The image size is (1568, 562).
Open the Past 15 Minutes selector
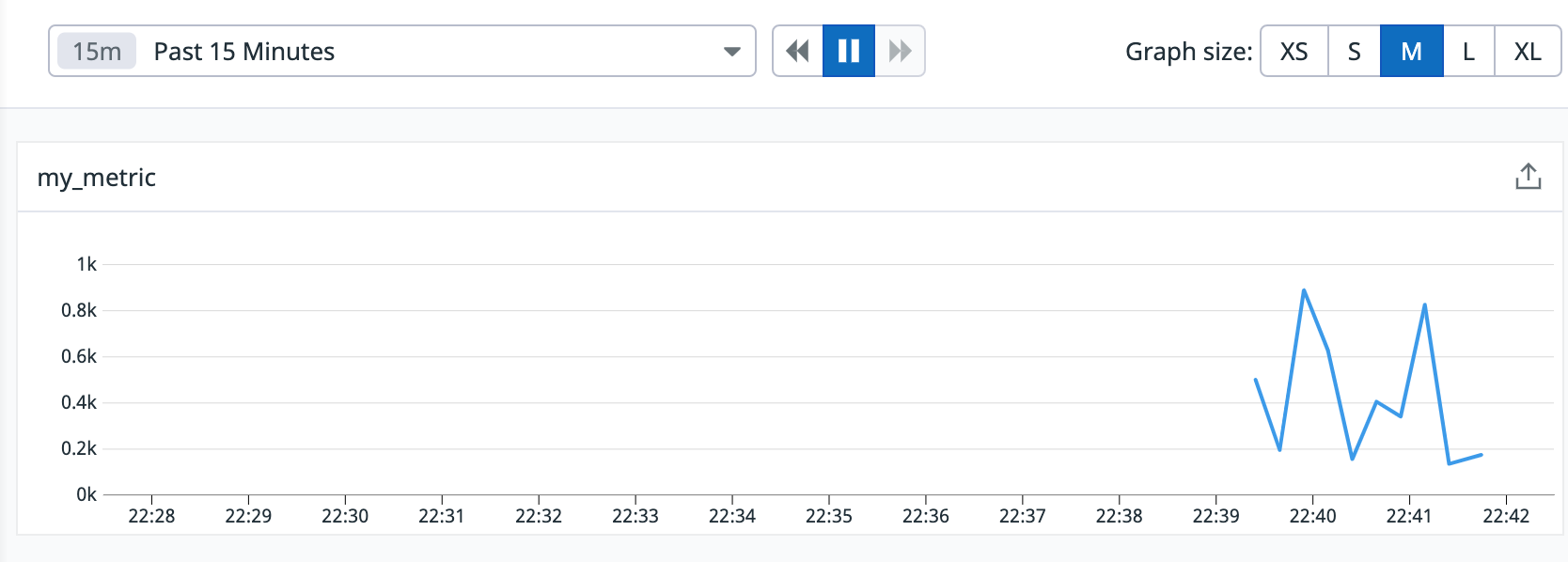[402, 51]
